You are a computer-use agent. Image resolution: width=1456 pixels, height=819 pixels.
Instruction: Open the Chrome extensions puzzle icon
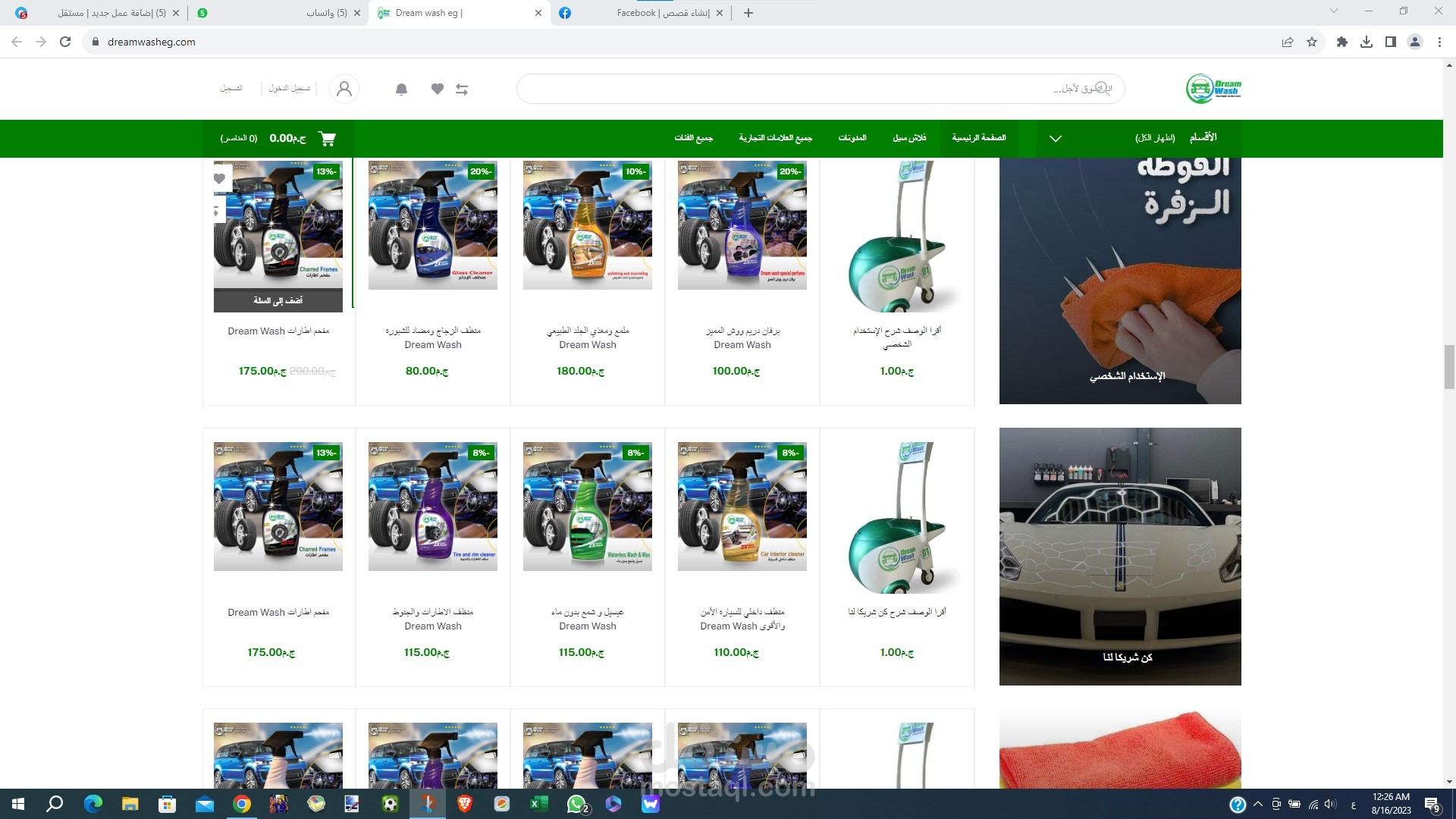tap(1342, 42)
